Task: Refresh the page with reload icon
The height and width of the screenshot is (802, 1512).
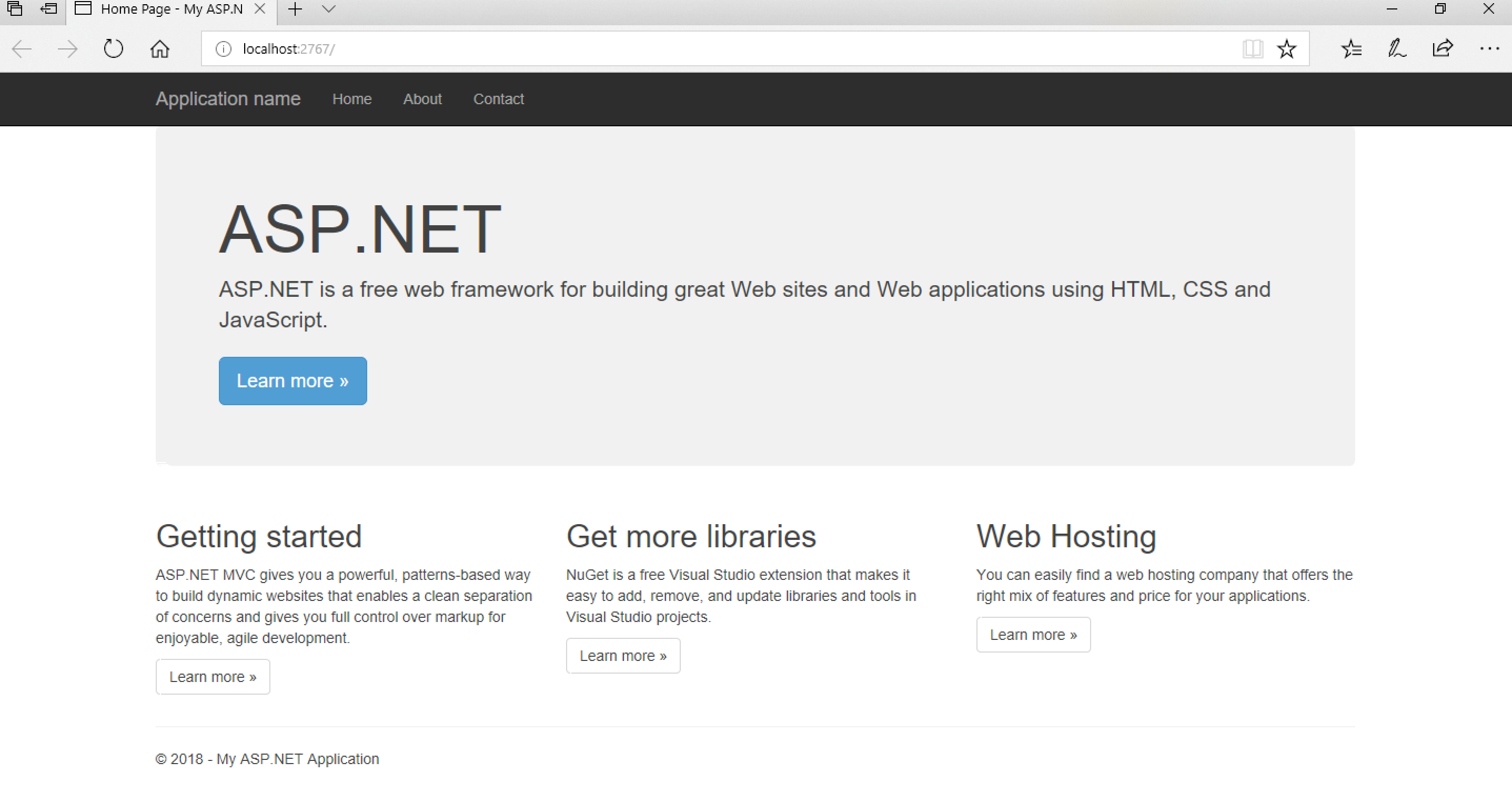Action: click(113, 49)
